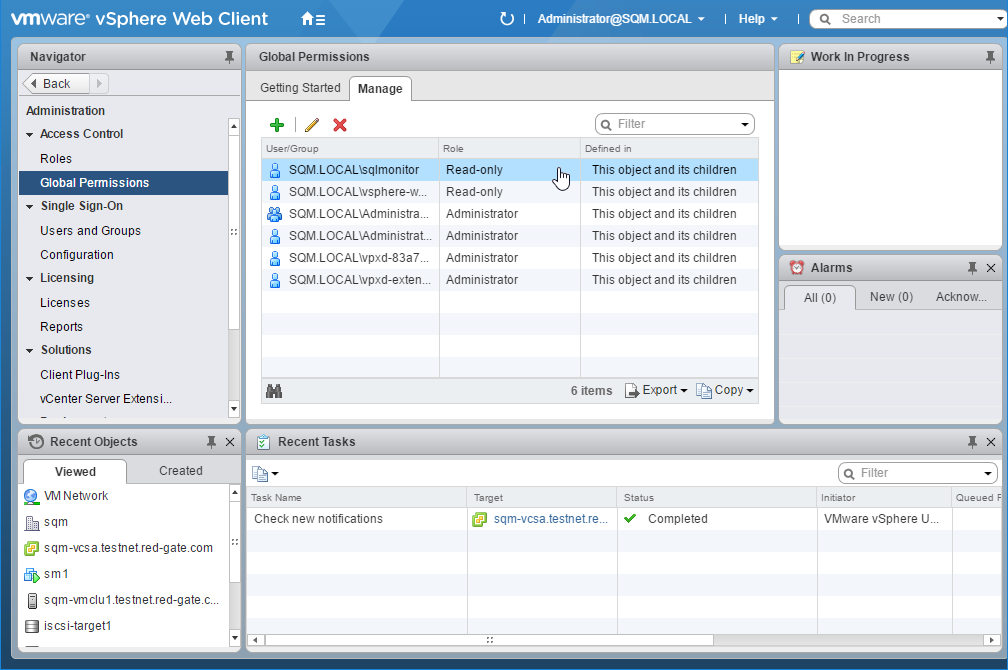This screenshot has width=1008, height=670.
Task: Pin the Work In Progress panel
Action: point(990,57)
